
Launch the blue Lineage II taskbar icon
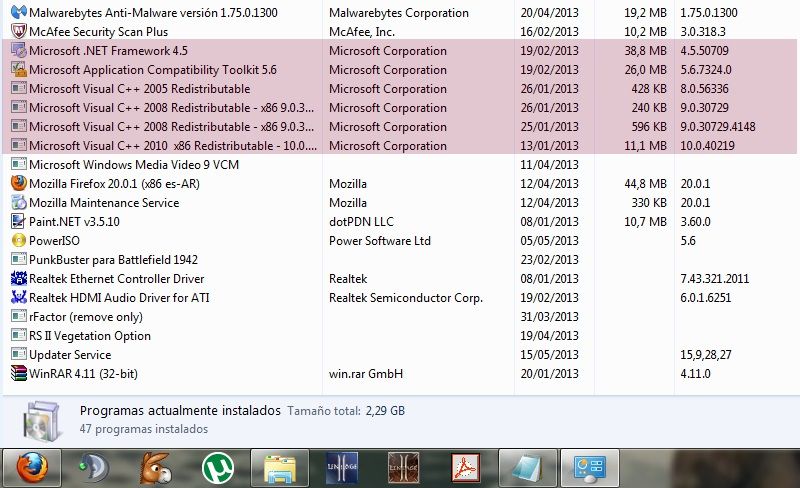click(342, 468)
